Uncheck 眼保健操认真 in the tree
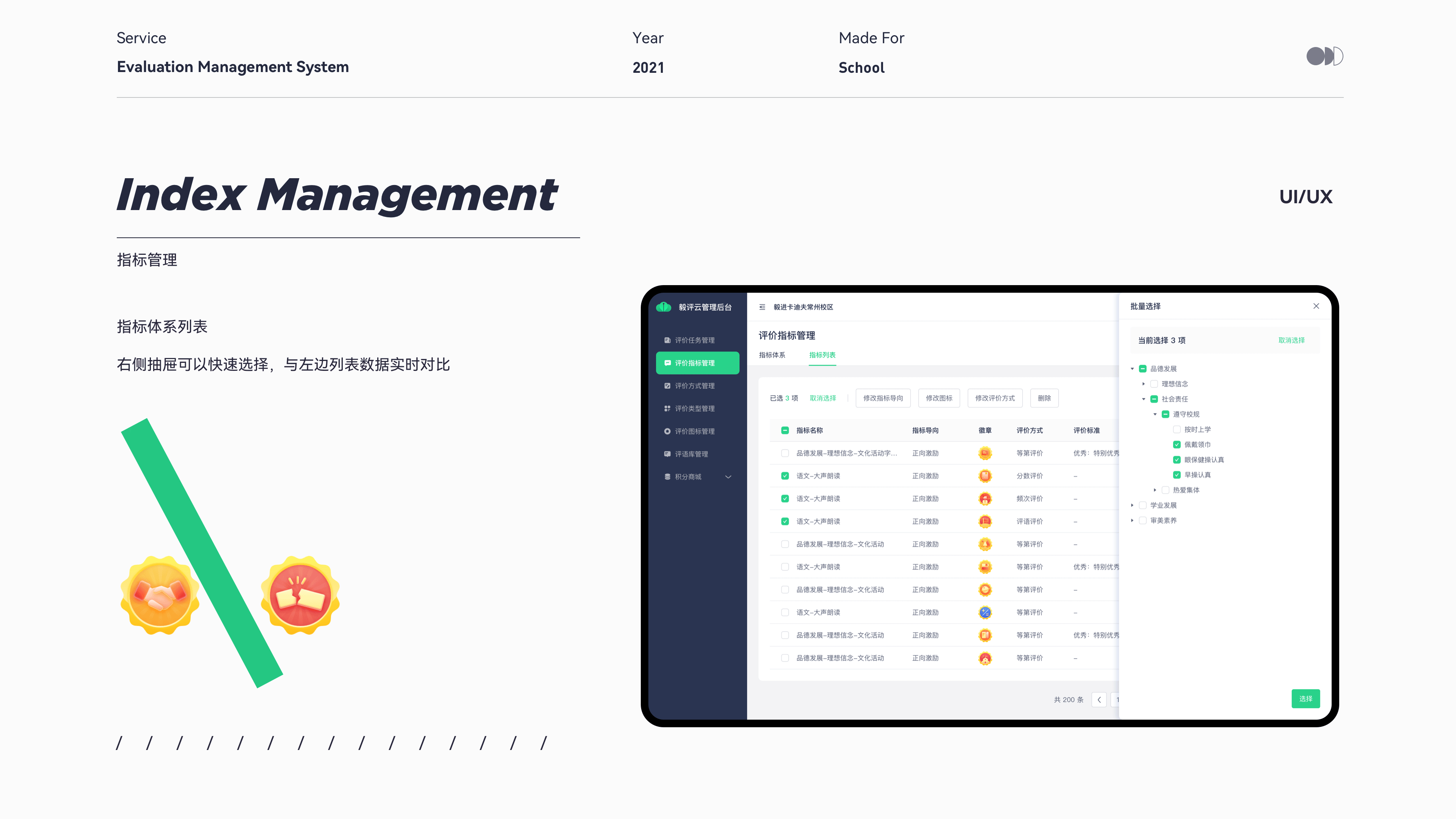Image resolution: width=1456 pixels, height=819 pixels. coord(1176,460)
